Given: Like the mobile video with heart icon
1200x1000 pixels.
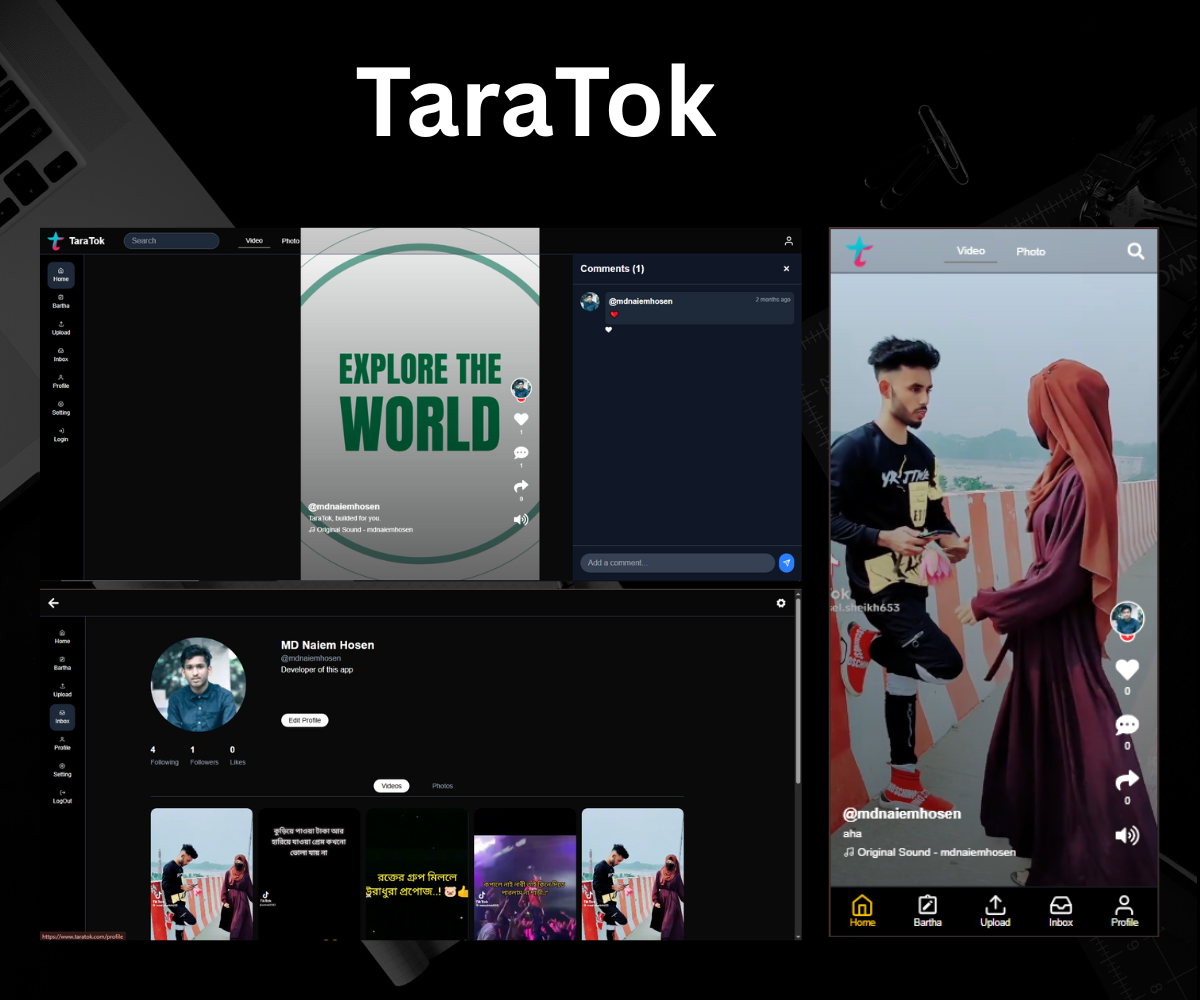Looking at the screenshot, I should pos(1127,670).
